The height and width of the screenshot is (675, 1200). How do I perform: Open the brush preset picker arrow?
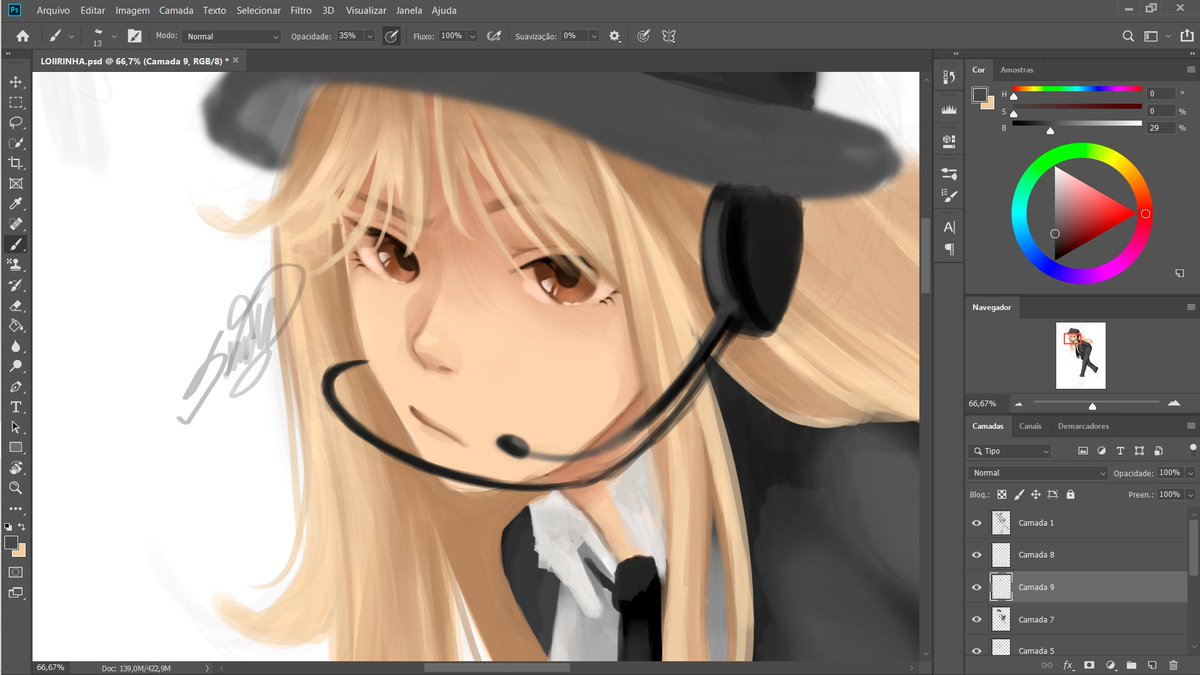(114, 36)
